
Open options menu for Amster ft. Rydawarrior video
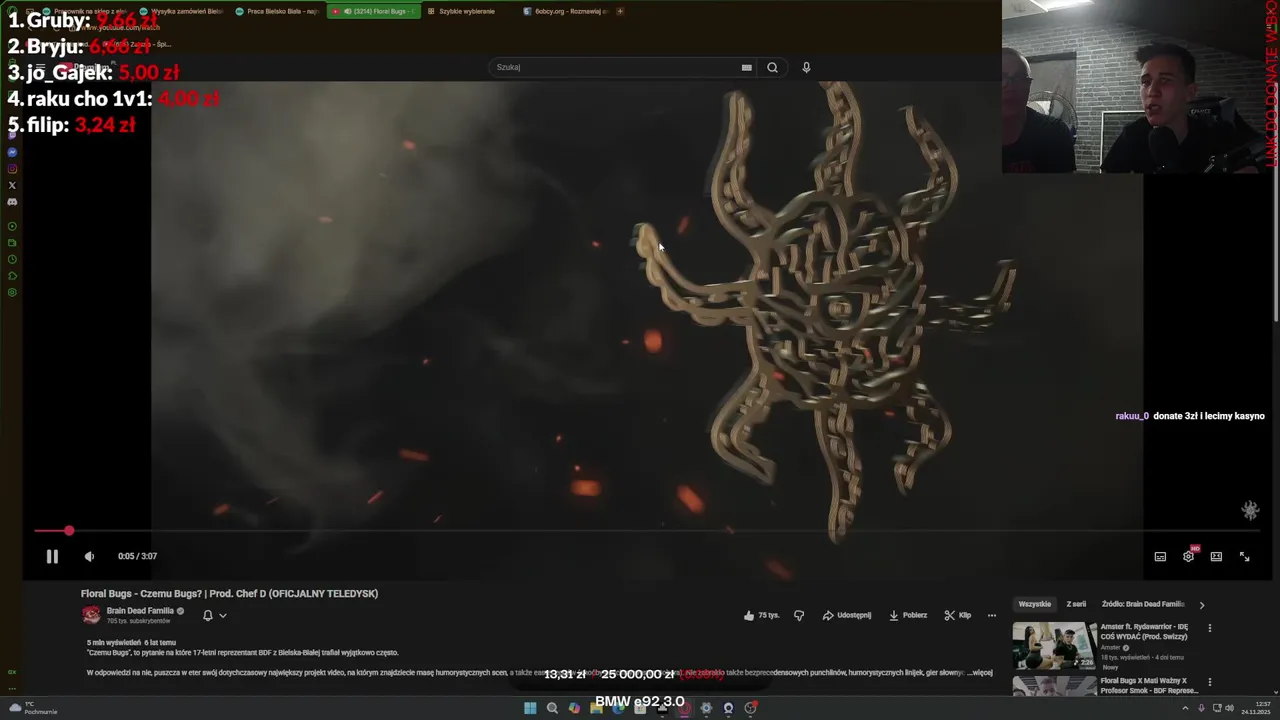[x=1209, y=628]
